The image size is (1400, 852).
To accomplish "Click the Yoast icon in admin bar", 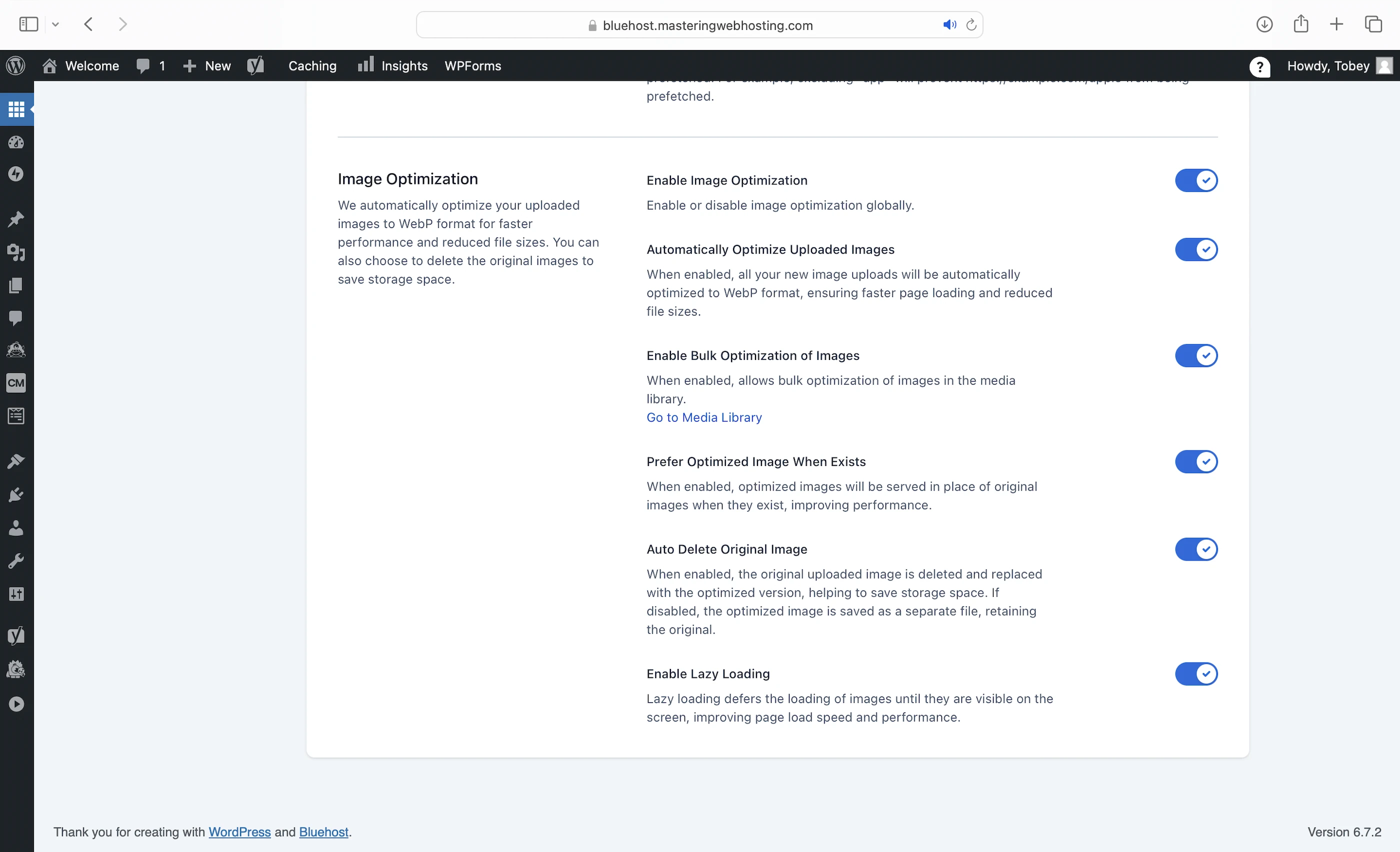I will coord(255,66).
